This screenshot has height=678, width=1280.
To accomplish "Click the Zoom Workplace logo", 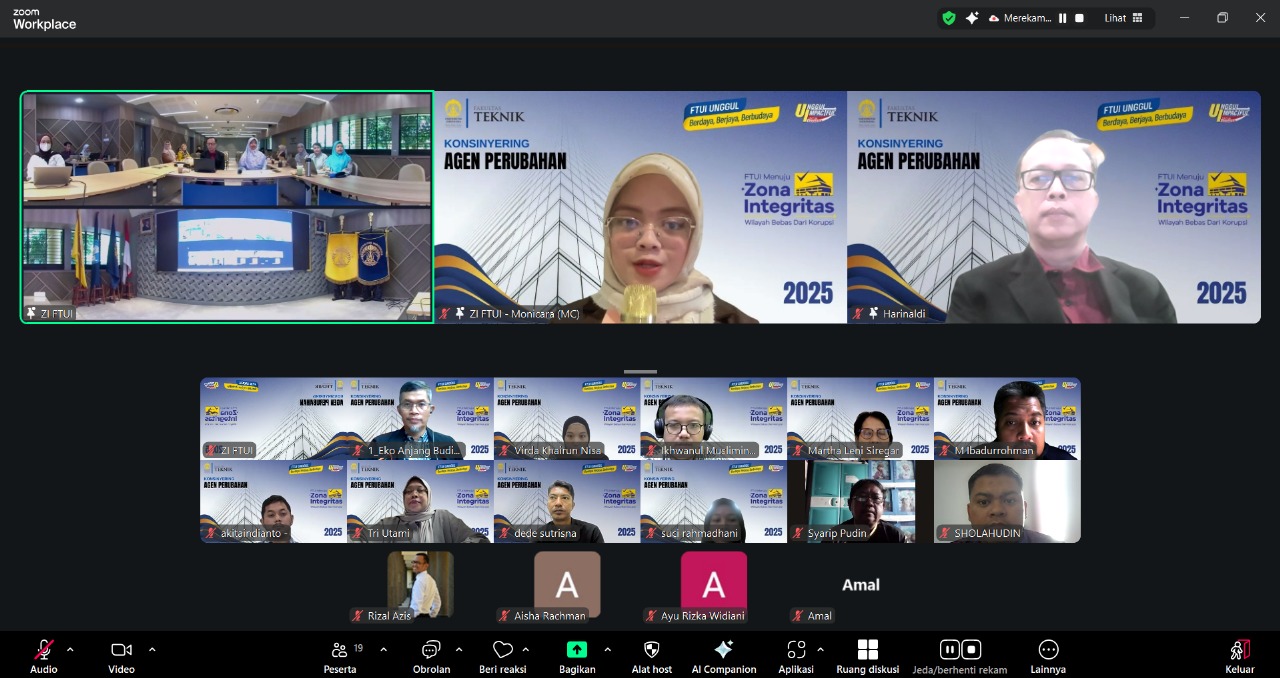I will [44, 19].
